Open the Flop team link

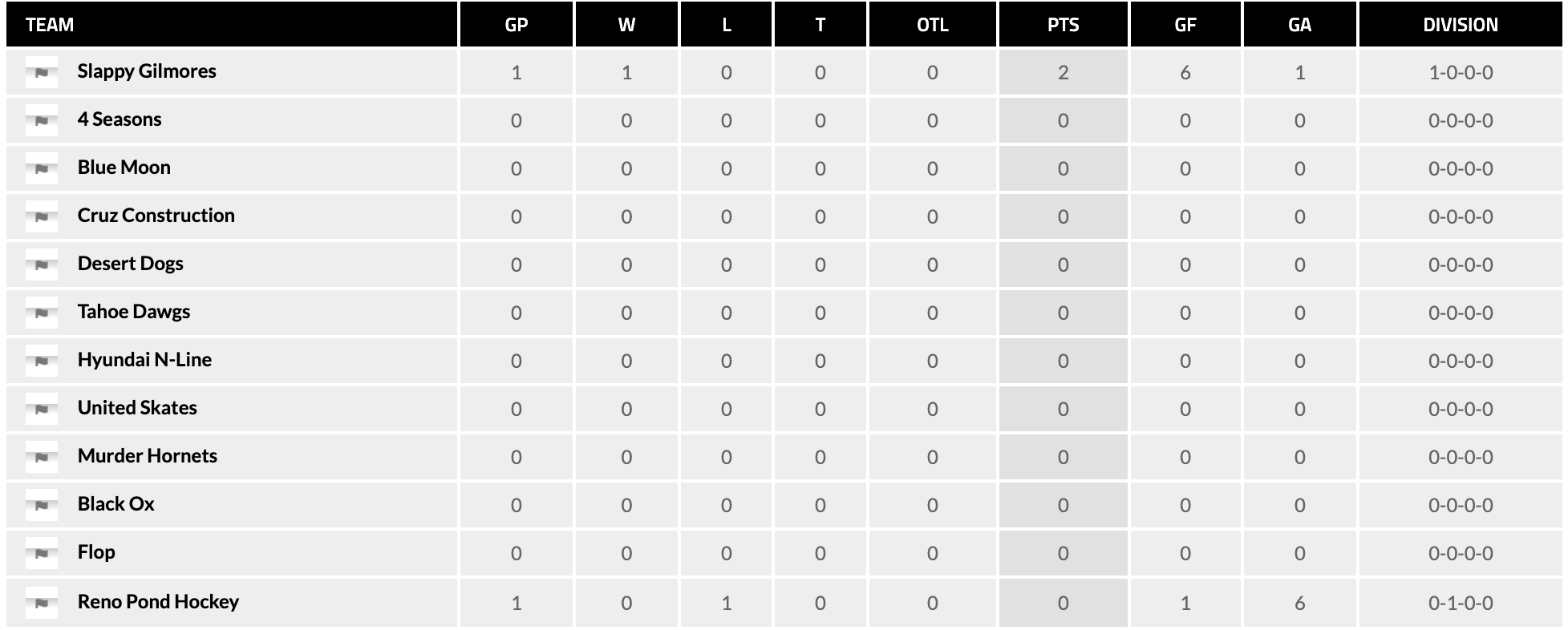[96, 552]
